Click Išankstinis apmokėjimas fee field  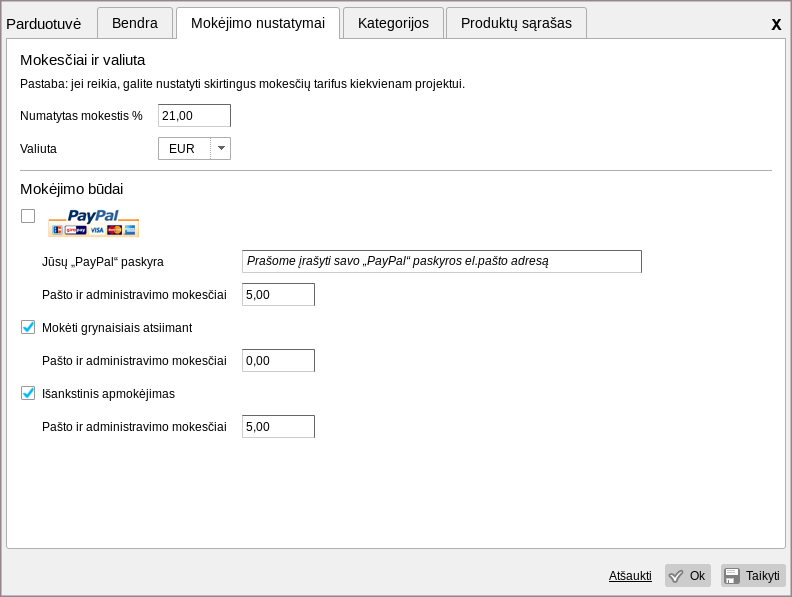coord(278,427)
